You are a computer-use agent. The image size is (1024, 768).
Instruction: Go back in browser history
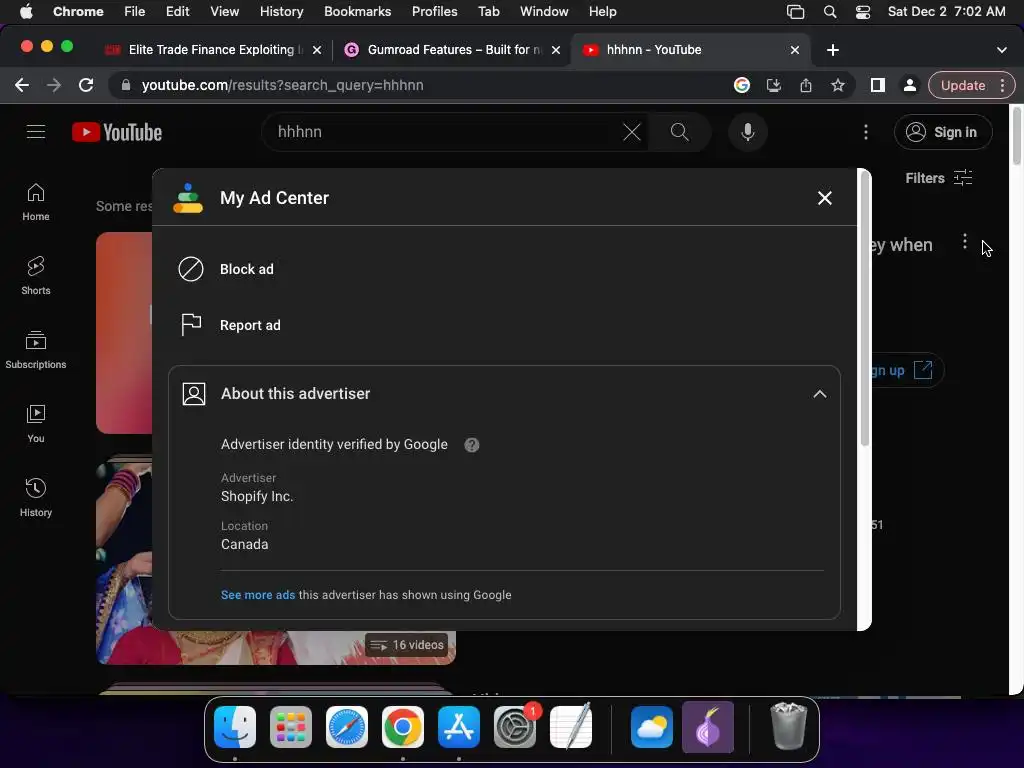(x=22, y=86)
